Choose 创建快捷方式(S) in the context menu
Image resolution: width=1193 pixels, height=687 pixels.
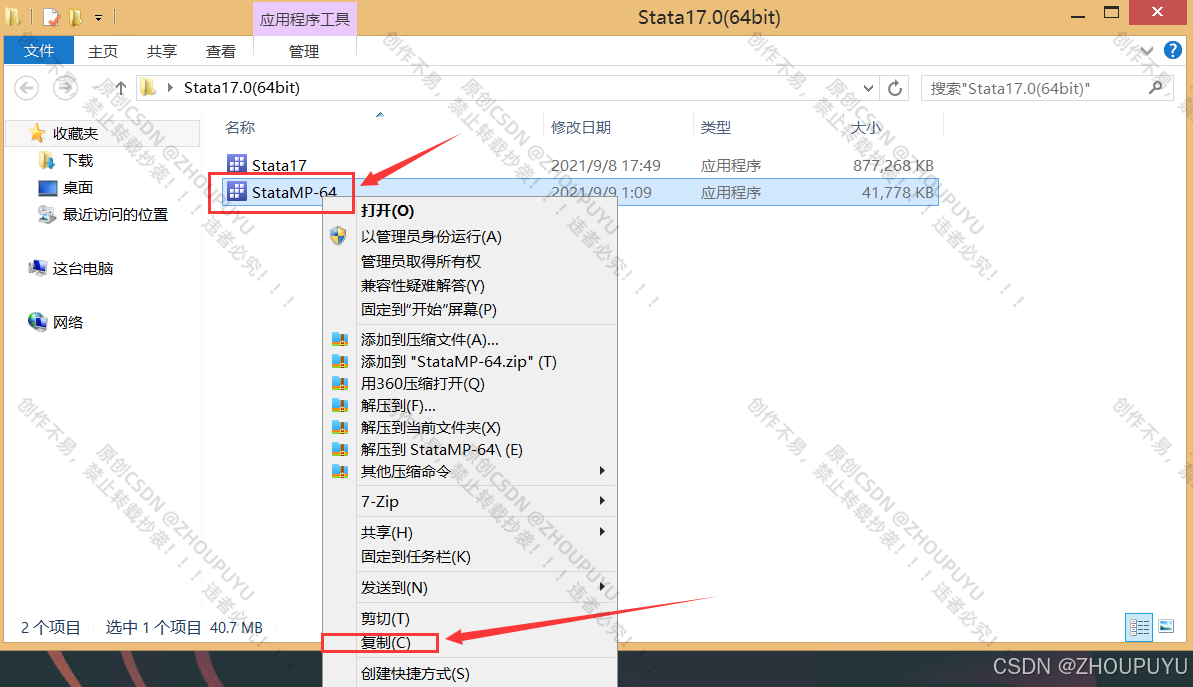tap(415, 673)
